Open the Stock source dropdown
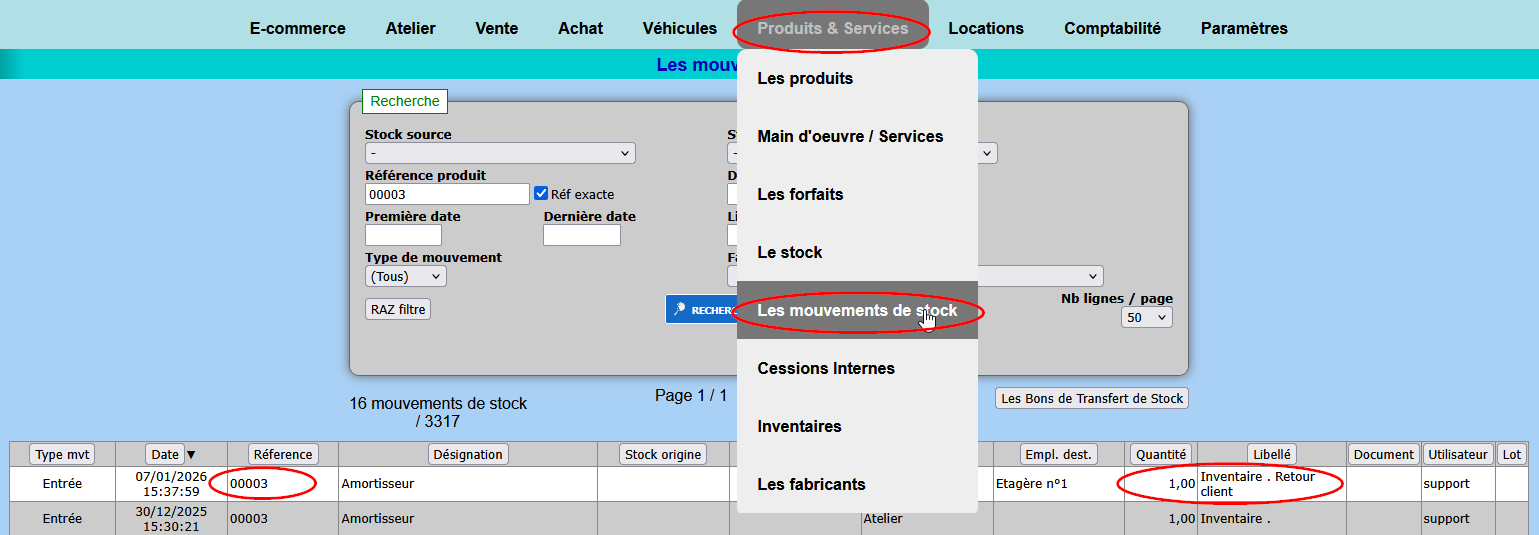Viewport: 1539px width, 535px height. pyautogui.click(x=500, y=153)
